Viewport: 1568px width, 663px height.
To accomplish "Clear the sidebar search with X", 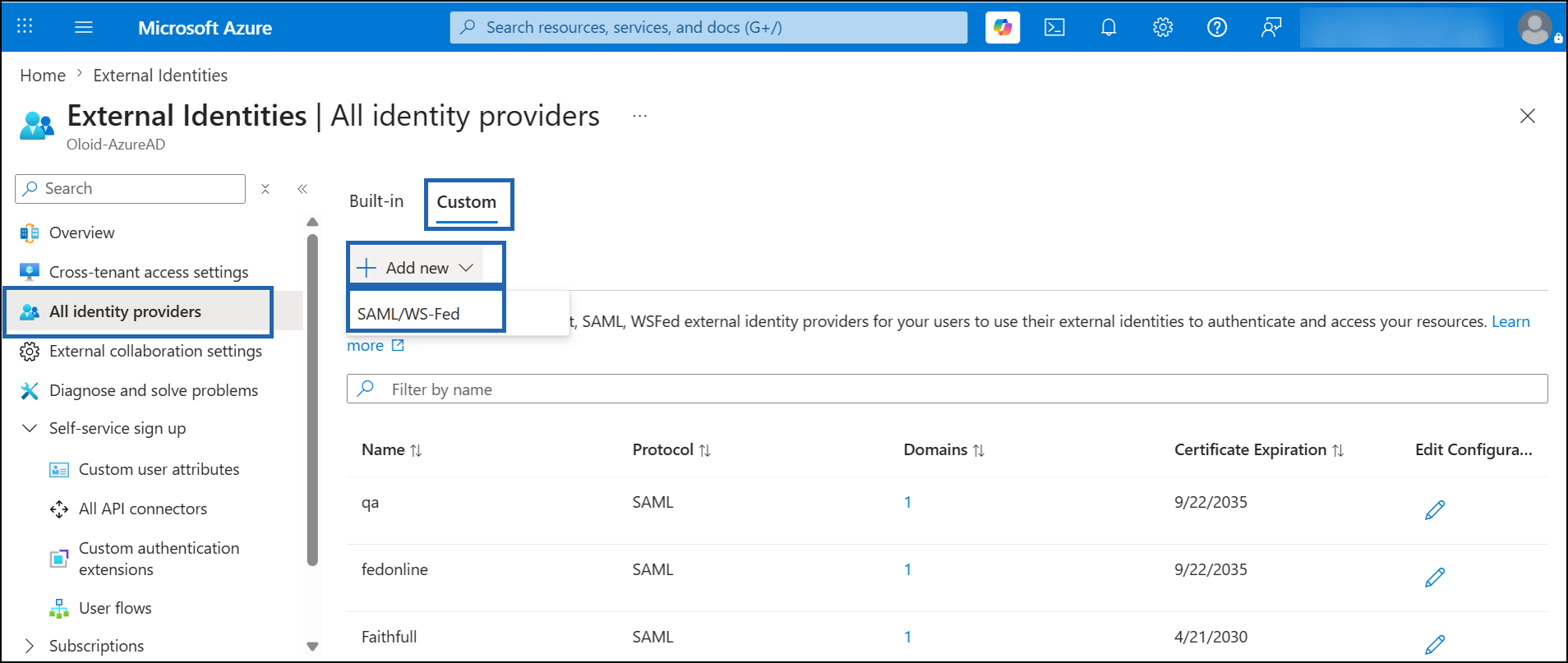I will tap(265, 189).
